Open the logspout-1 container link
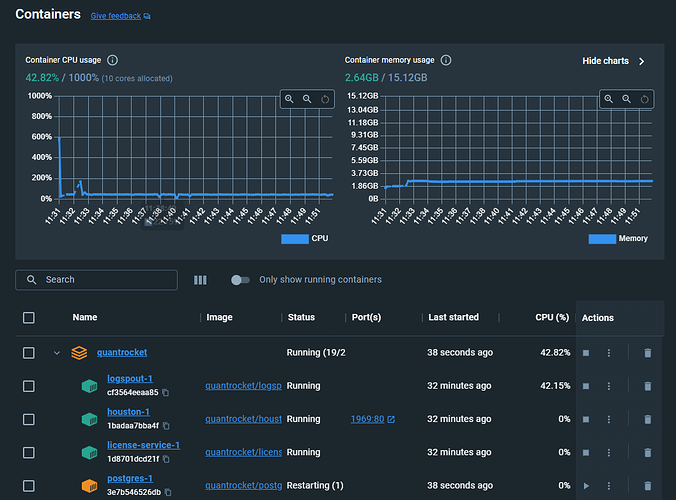676x500 pixels. [130, 379]
